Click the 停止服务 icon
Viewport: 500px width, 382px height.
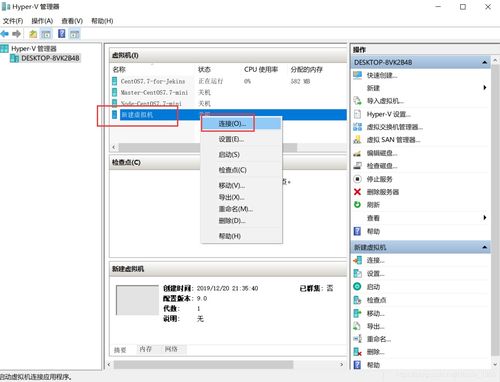357,179
